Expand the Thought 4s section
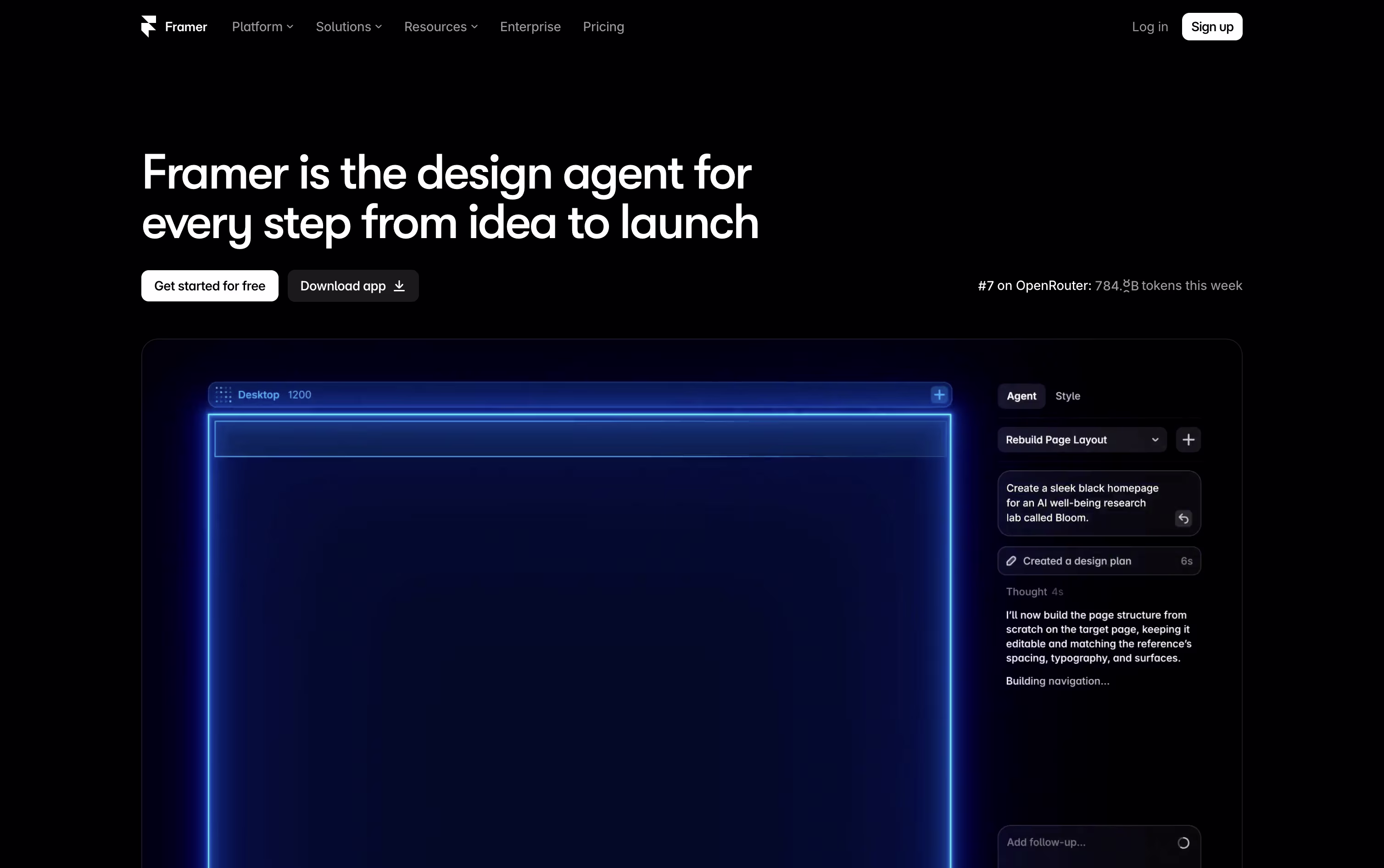 1034,591
